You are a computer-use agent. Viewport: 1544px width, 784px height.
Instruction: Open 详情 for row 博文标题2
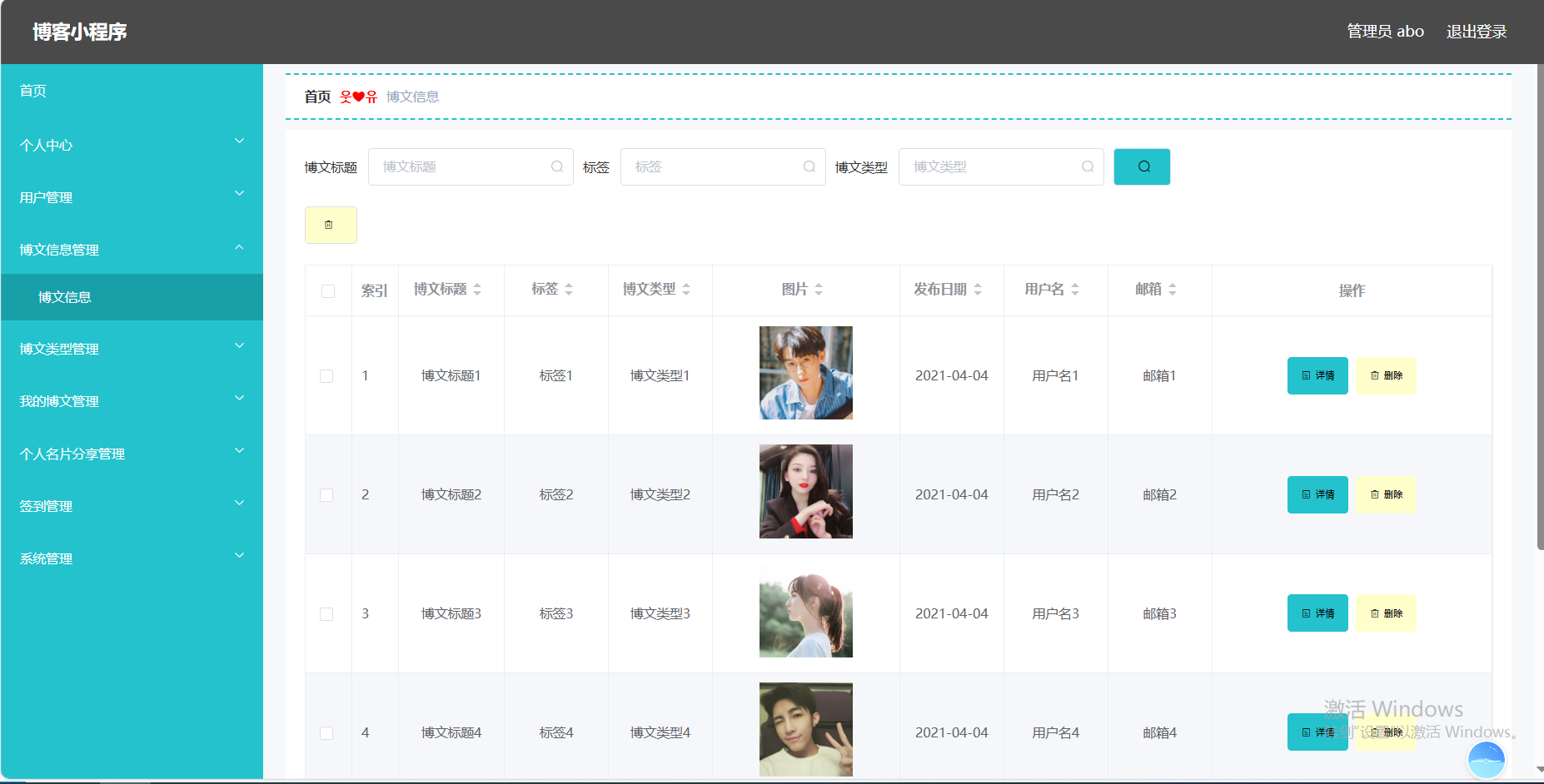click(x=1317, y=494)
